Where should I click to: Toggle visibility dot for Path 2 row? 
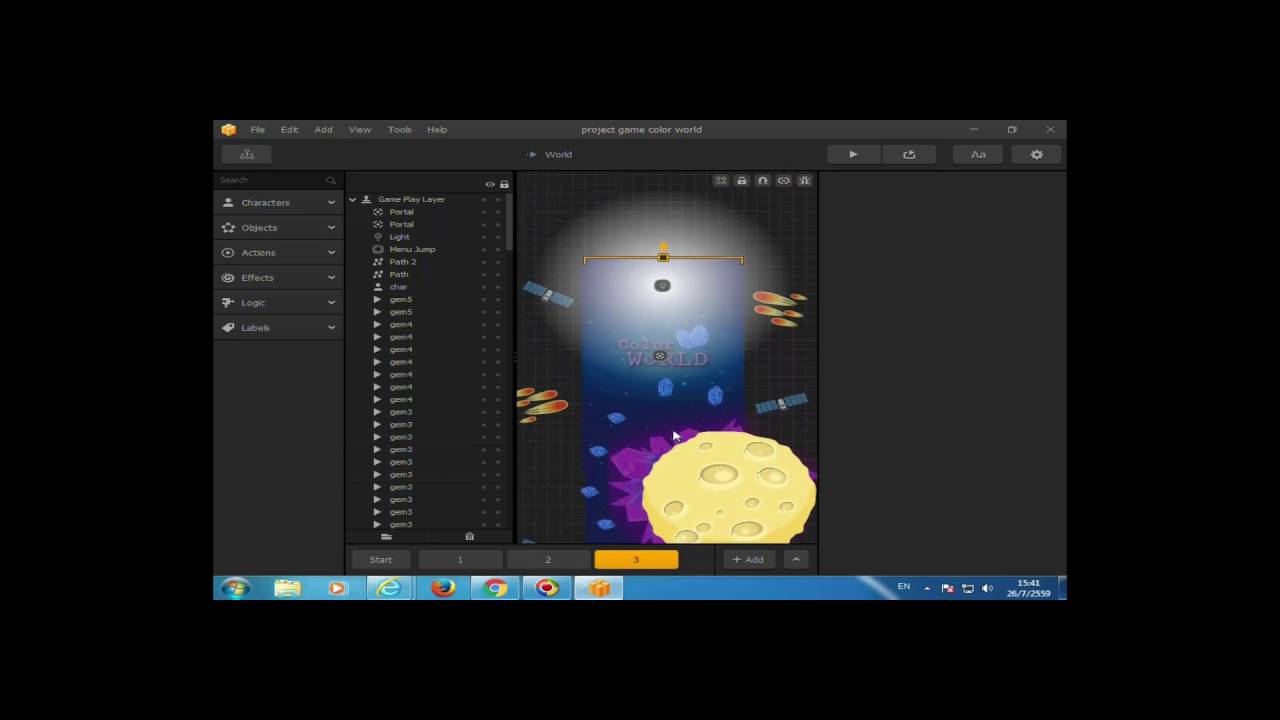[x=484, y=262]
